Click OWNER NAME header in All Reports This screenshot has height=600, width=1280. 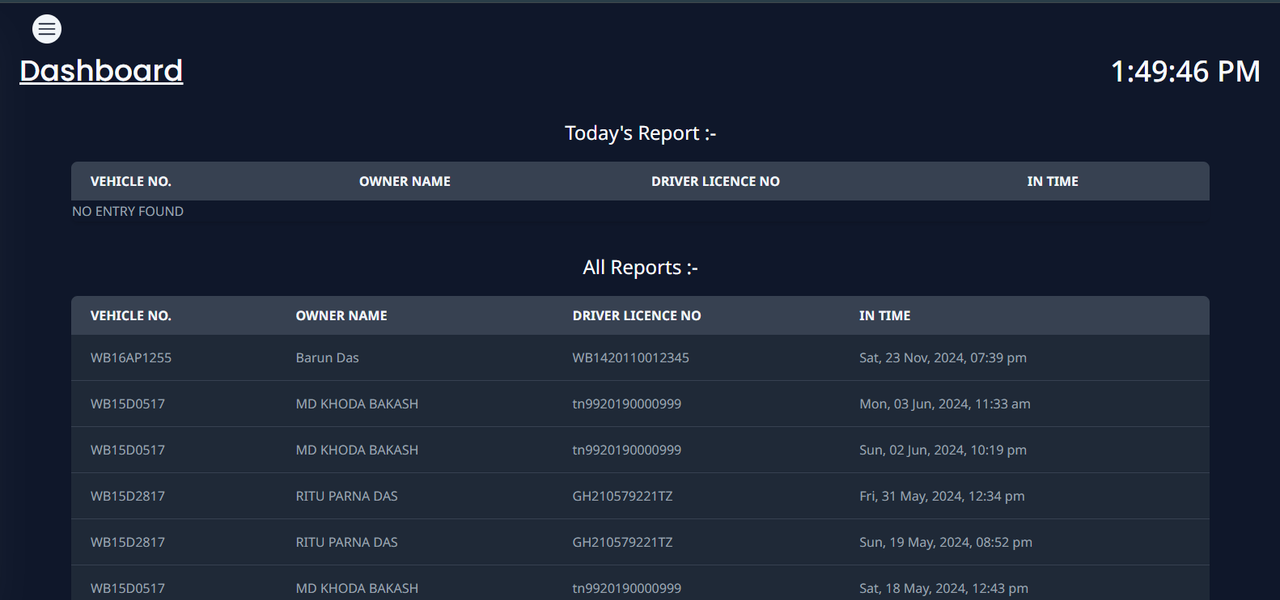[x=341, y=315]
